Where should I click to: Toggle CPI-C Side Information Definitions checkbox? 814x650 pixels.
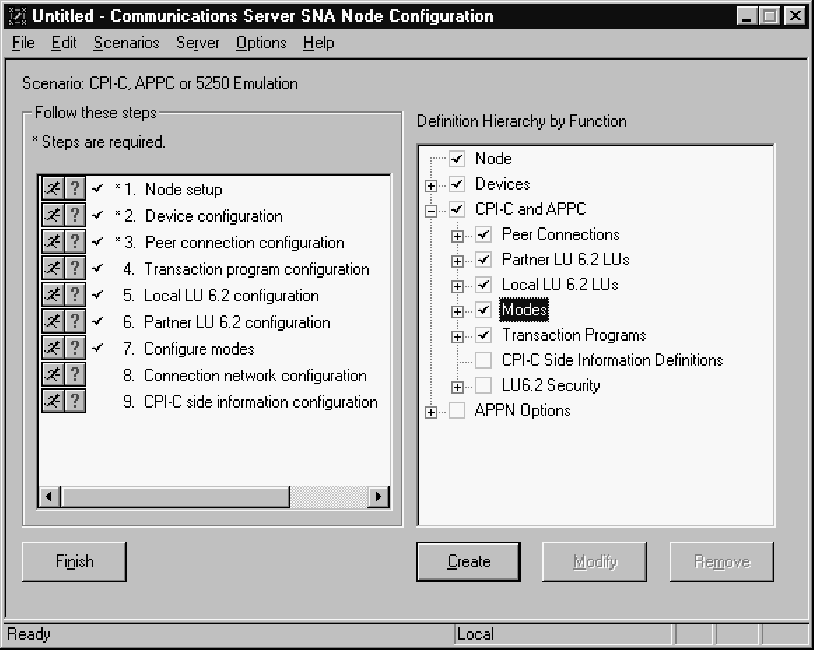(483, 360)
